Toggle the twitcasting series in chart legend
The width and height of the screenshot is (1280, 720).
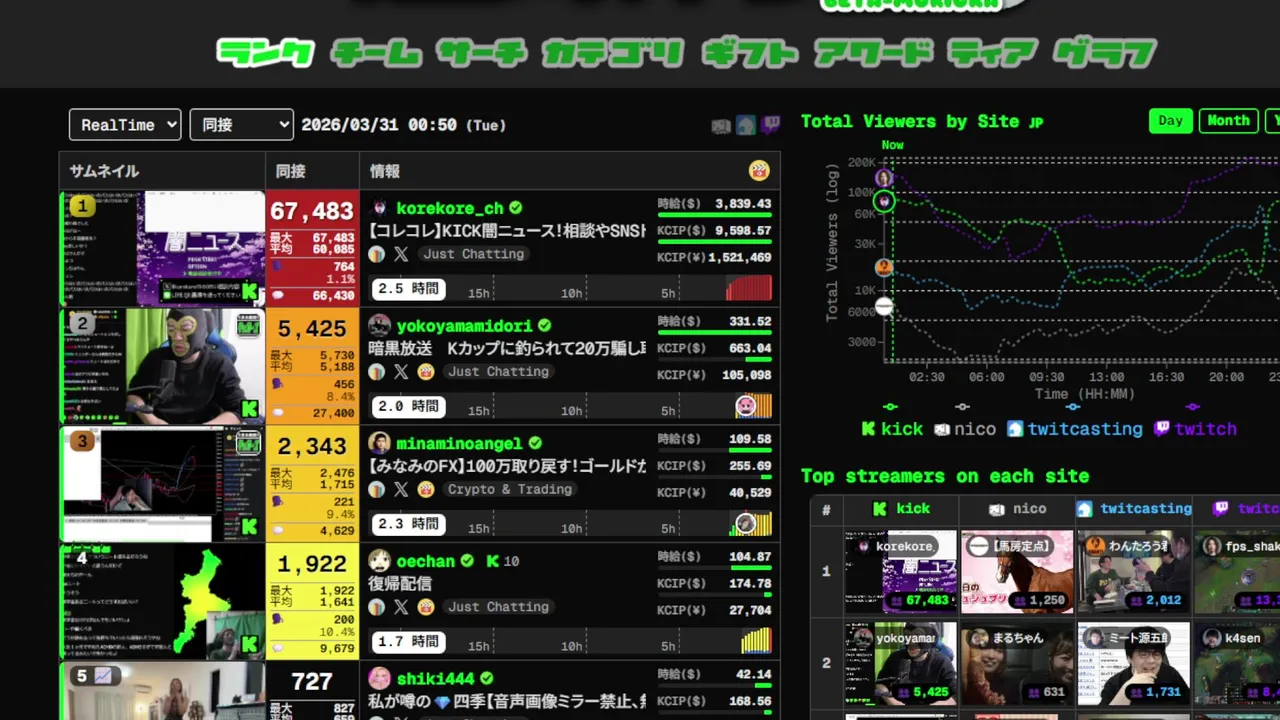point(1075,429)
